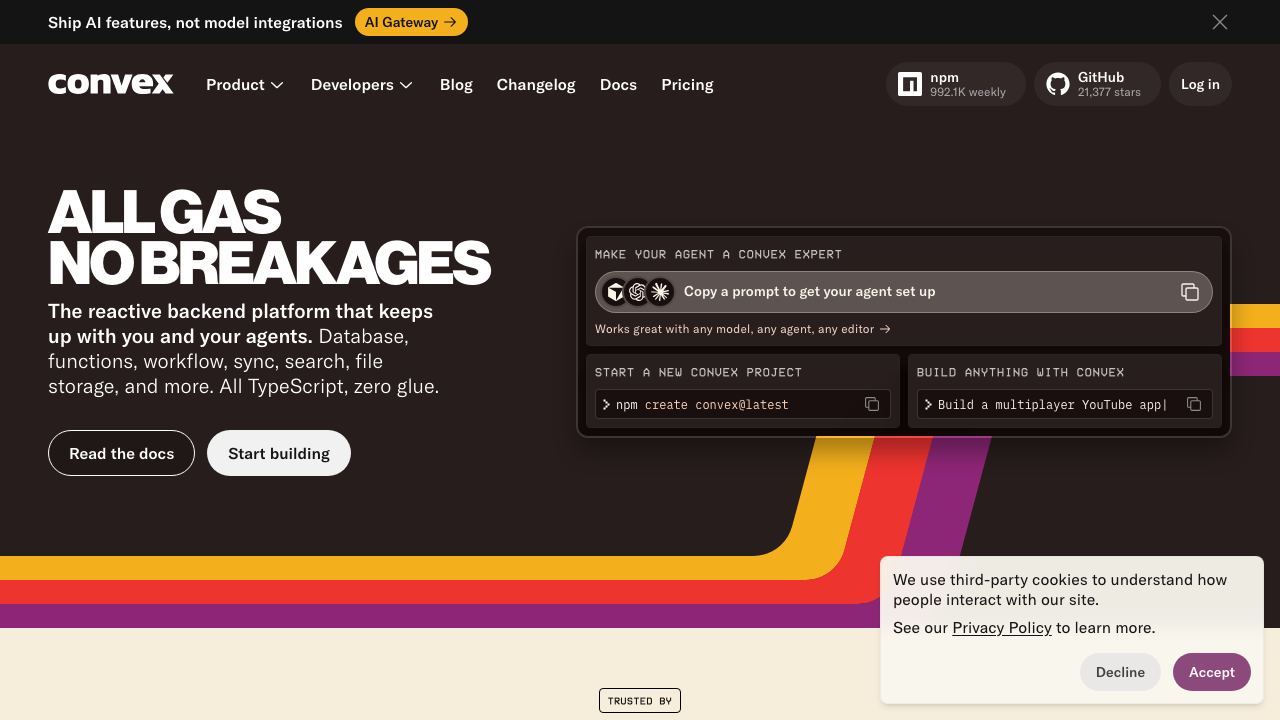Open the Docs page
The width and height of the screenshot is (1280, 720).
click(x=618, y=85)
